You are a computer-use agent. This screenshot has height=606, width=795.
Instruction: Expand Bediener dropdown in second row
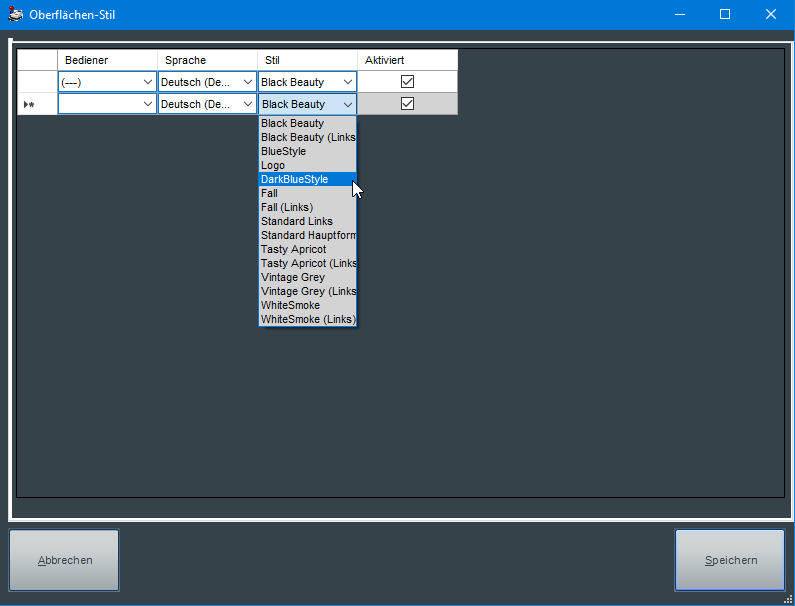147,104
